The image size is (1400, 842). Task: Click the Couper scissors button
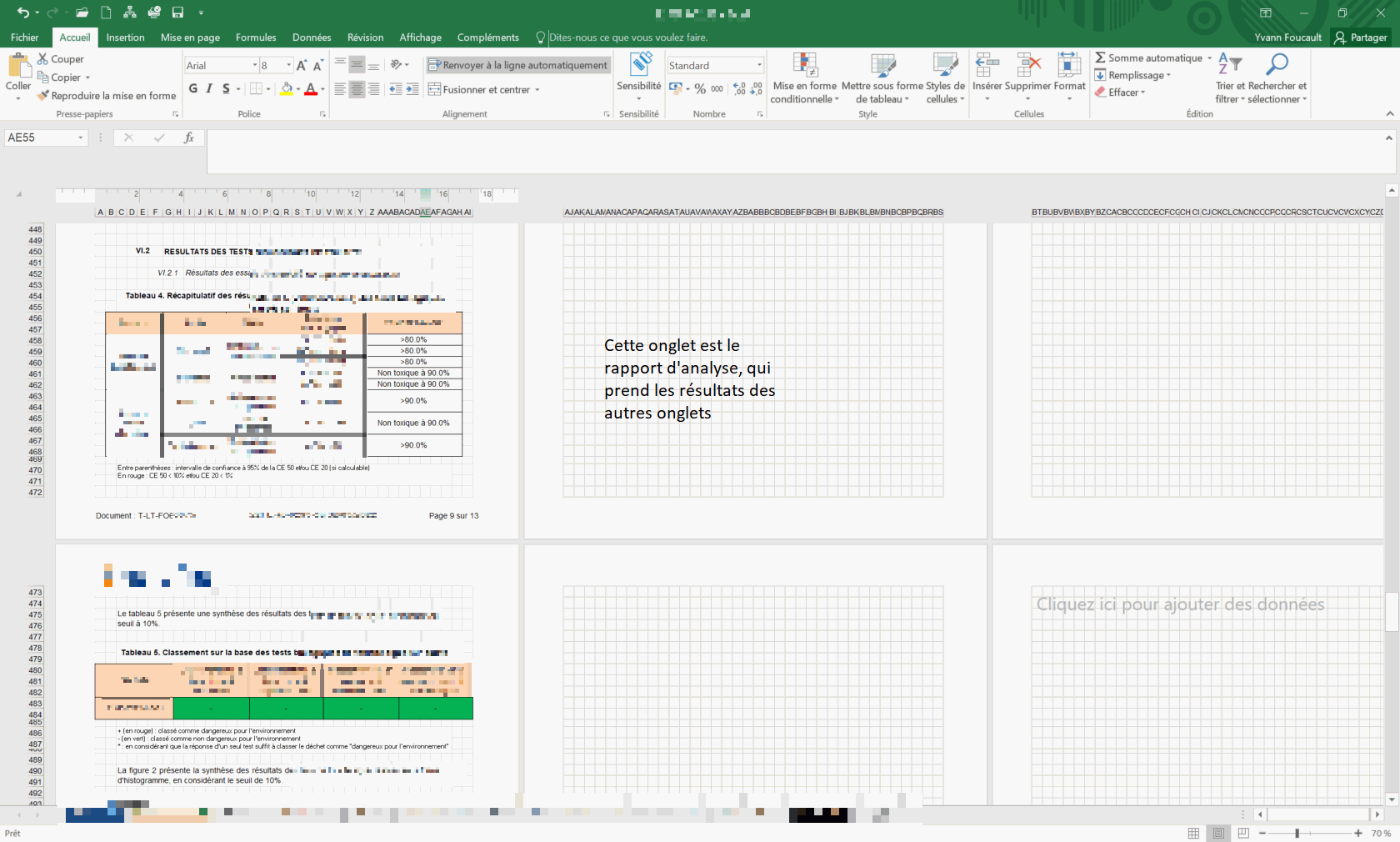click(x=60, y=59)
